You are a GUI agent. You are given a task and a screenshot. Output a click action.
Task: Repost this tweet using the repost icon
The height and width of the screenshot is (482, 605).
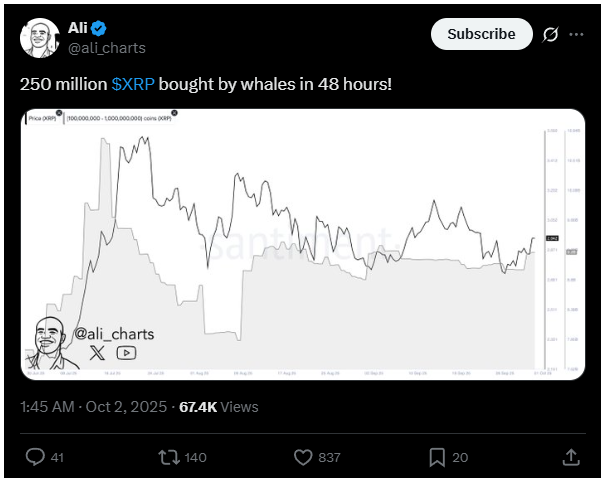point(169,457)
